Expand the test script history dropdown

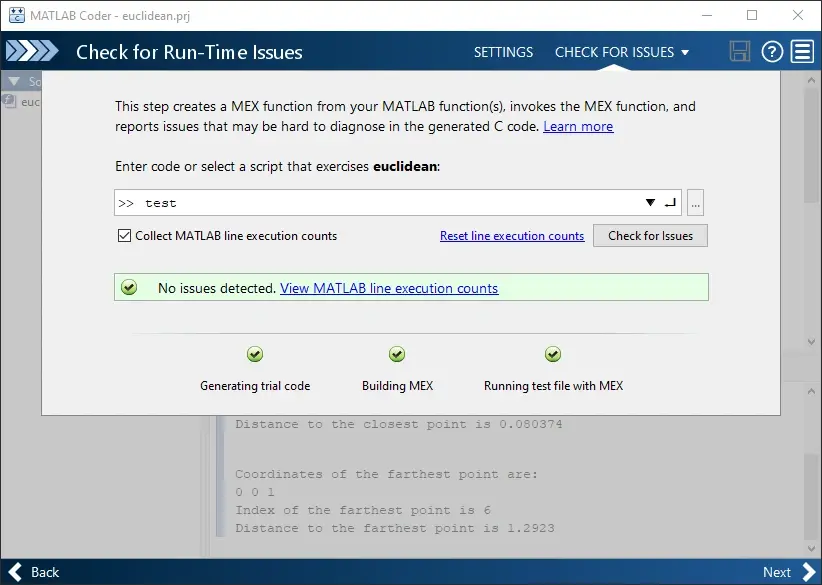pyautogui.click(x=650, y=202)
